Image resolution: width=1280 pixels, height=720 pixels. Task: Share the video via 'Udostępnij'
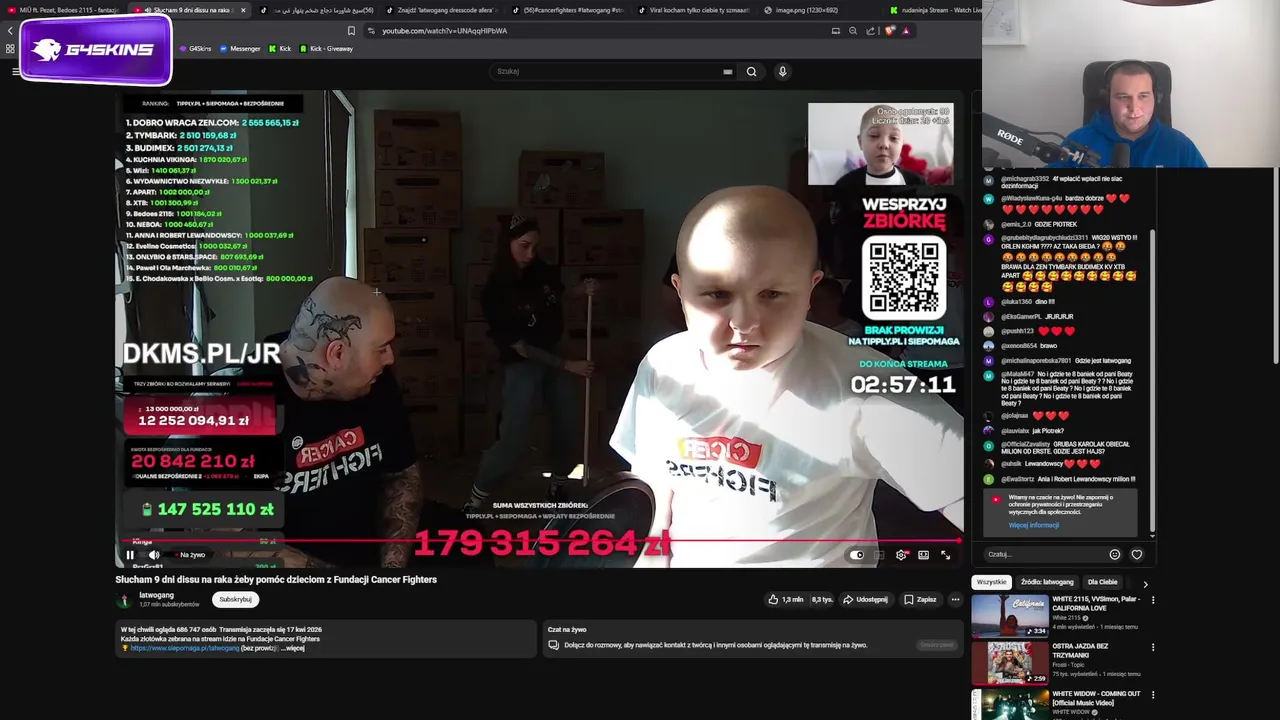pyautogui.click(x=866, y=599)
